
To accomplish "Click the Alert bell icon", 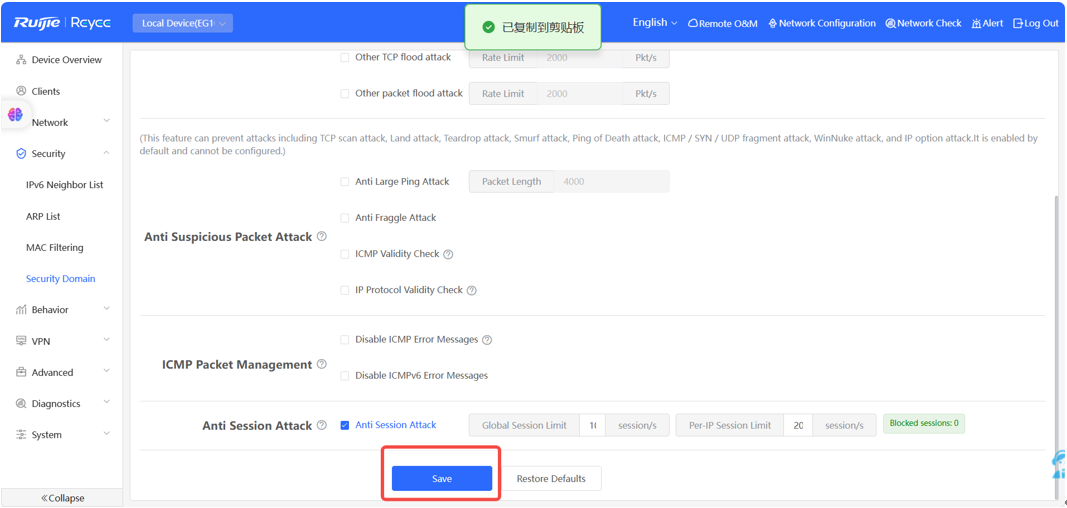I will 976,23.
